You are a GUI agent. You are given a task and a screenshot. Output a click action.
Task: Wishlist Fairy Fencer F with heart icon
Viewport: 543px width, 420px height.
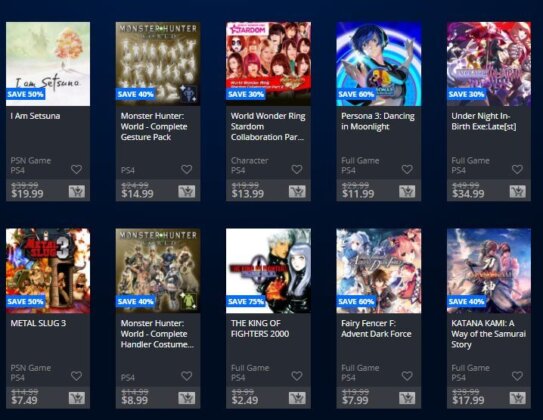pos(407,376)
